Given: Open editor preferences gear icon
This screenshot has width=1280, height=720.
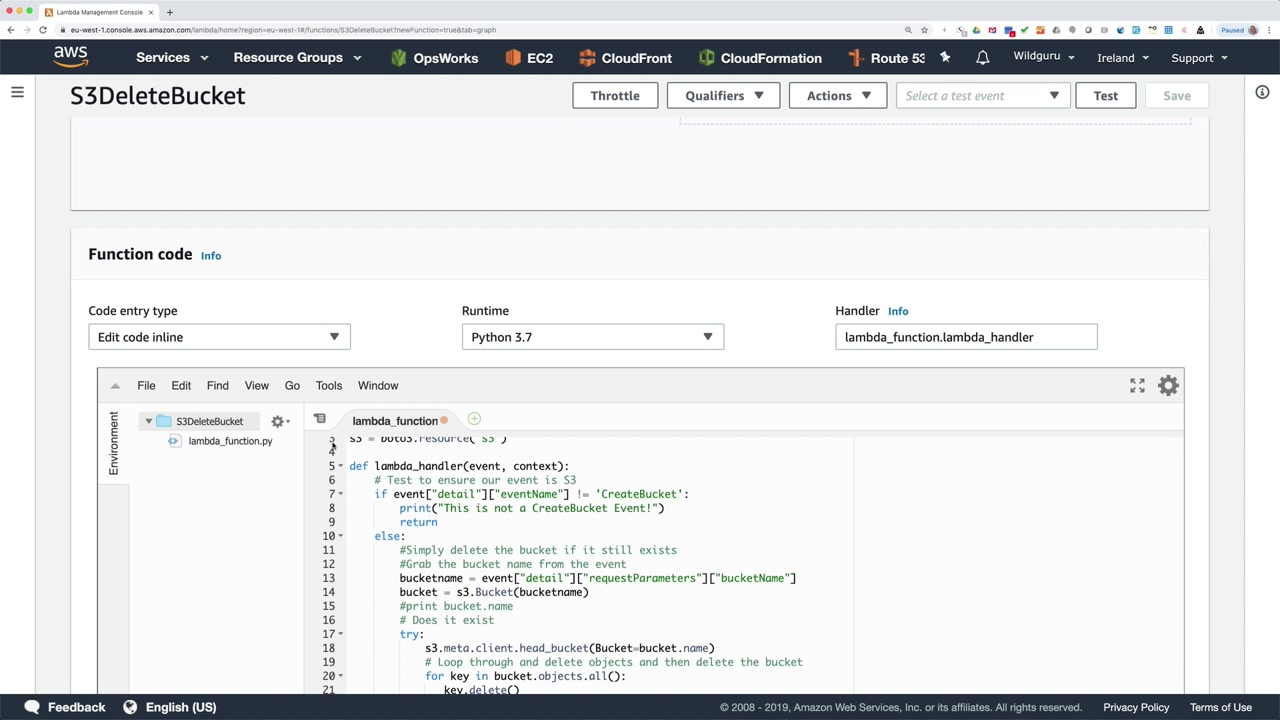Looking at the screenshot, I should click(1168, 386).
